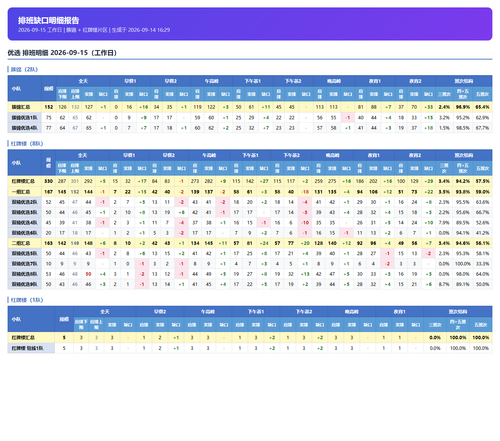Screen dimensions: 500x441
Task: Click the +20 gap cell in 二组汇总 row
Action: pyautogui.click(x=305, y=243)
